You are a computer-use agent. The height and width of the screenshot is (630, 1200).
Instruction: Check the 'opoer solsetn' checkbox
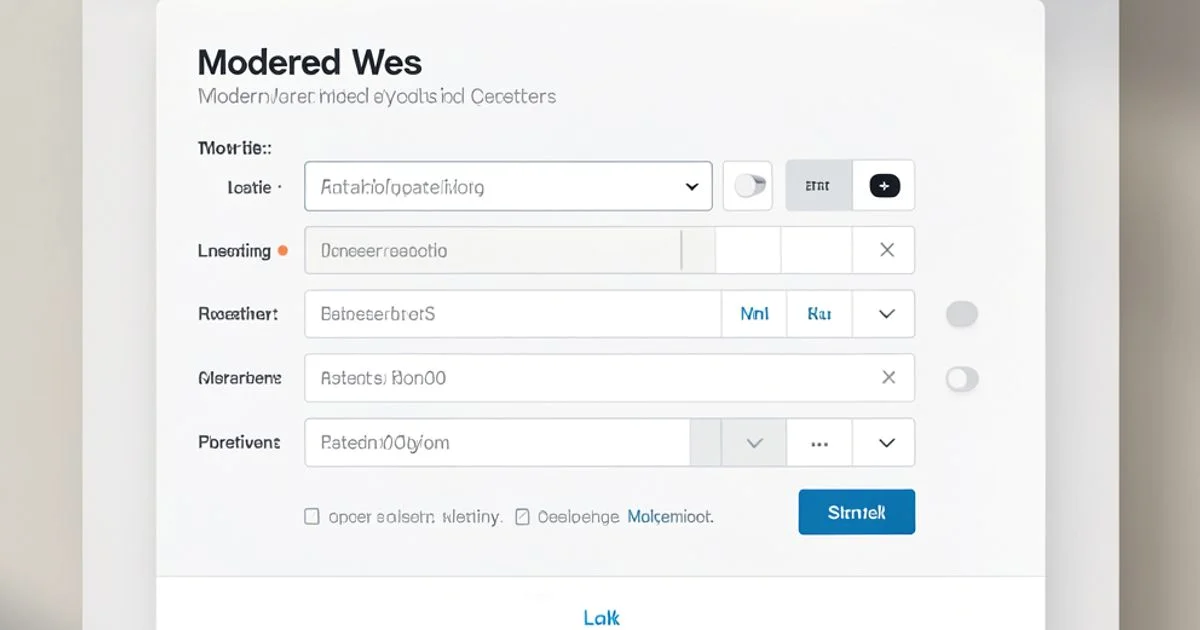tap(312, 517)
